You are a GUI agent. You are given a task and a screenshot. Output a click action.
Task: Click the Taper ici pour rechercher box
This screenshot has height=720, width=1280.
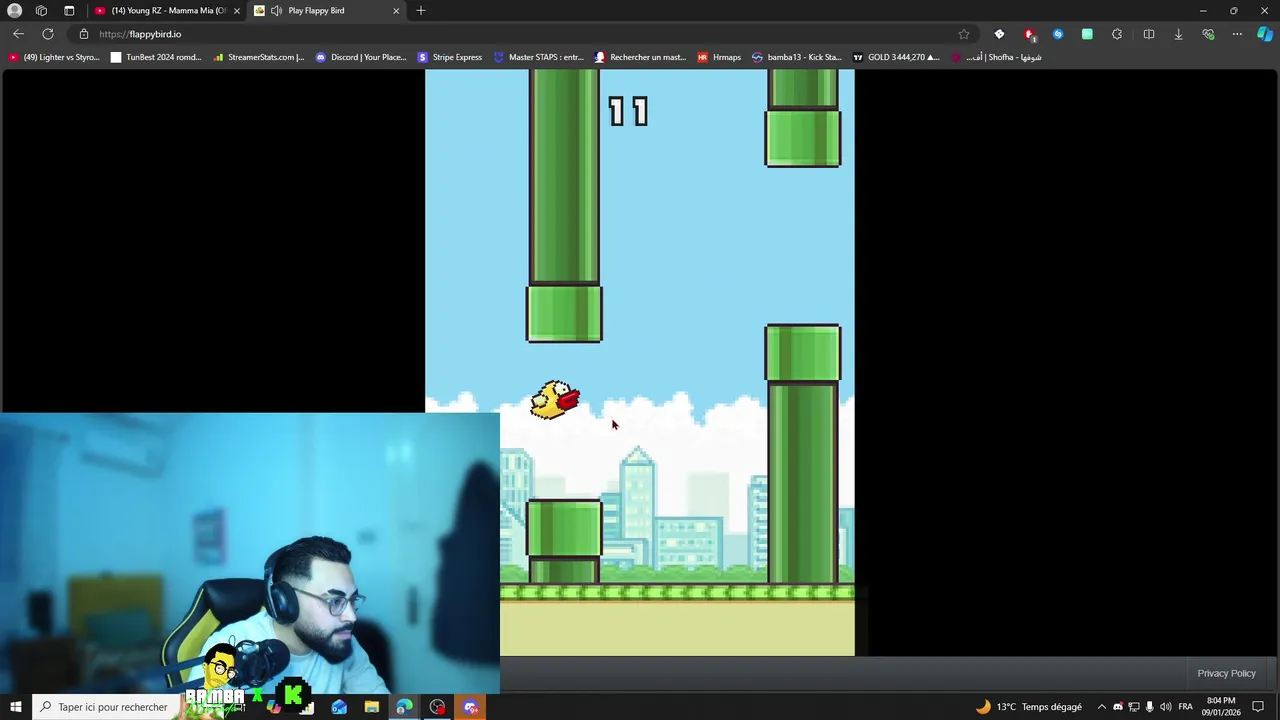(x=106, y=707)
